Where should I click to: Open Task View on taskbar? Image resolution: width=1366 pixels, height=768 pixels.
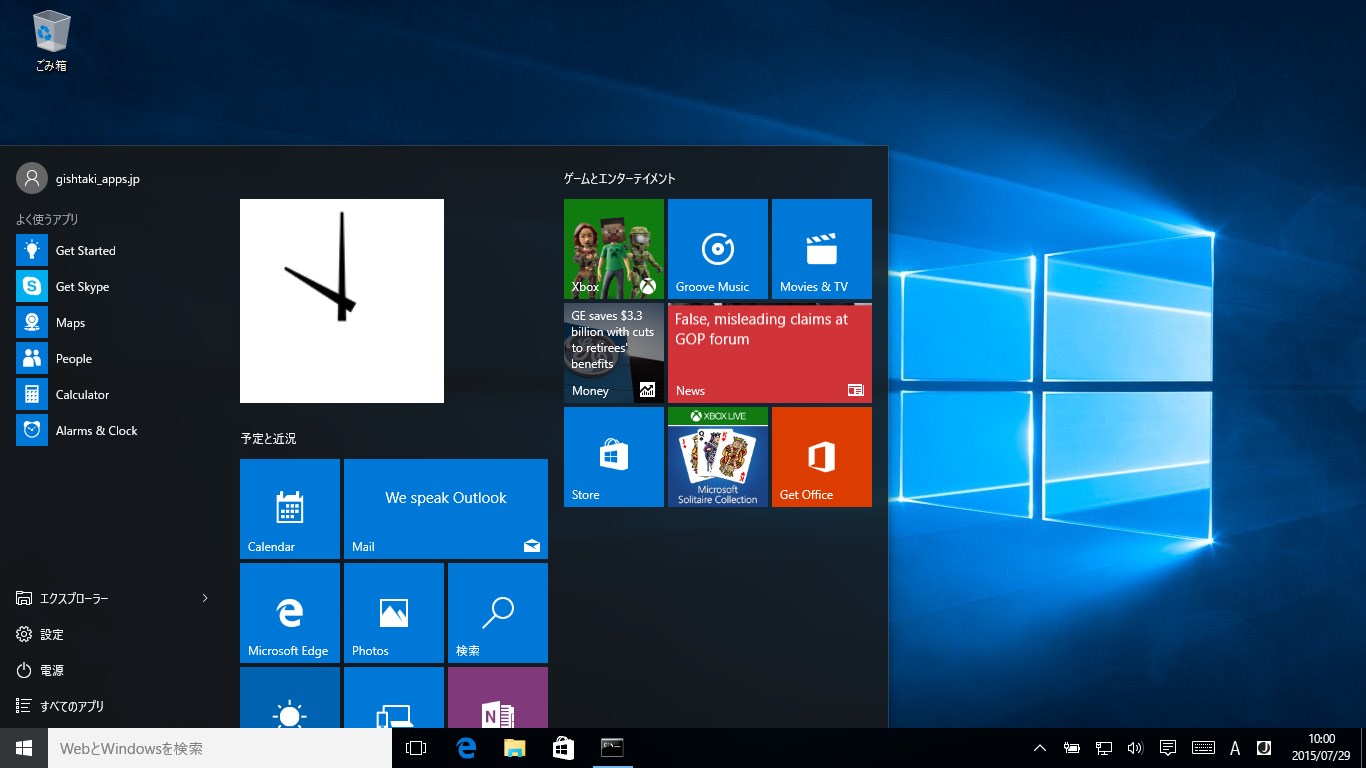(416, 748)
